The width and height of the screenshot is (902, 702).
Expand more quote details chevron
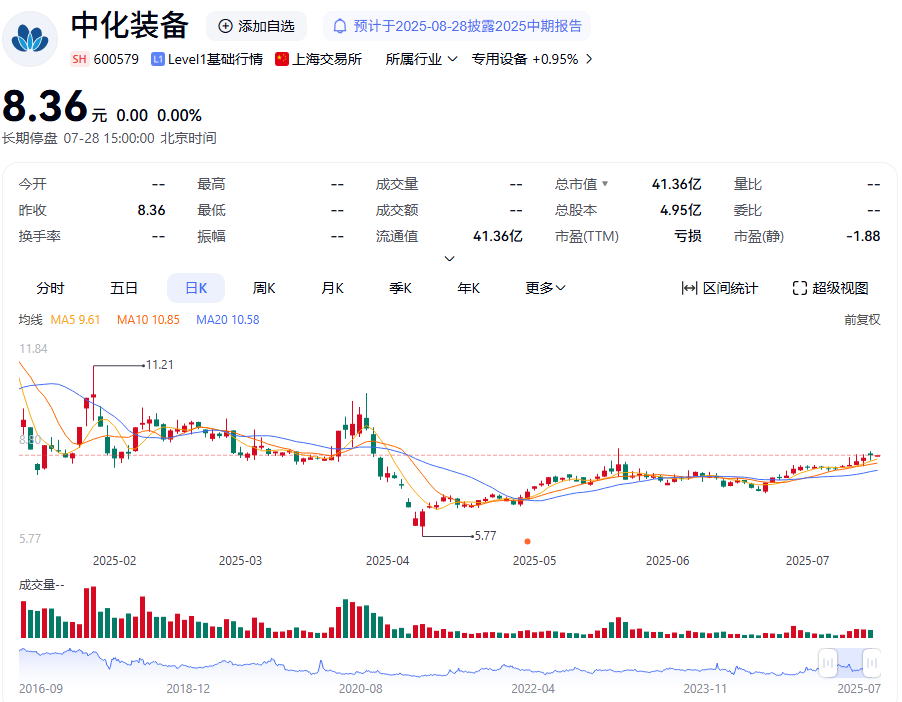(x=450, y=259)
